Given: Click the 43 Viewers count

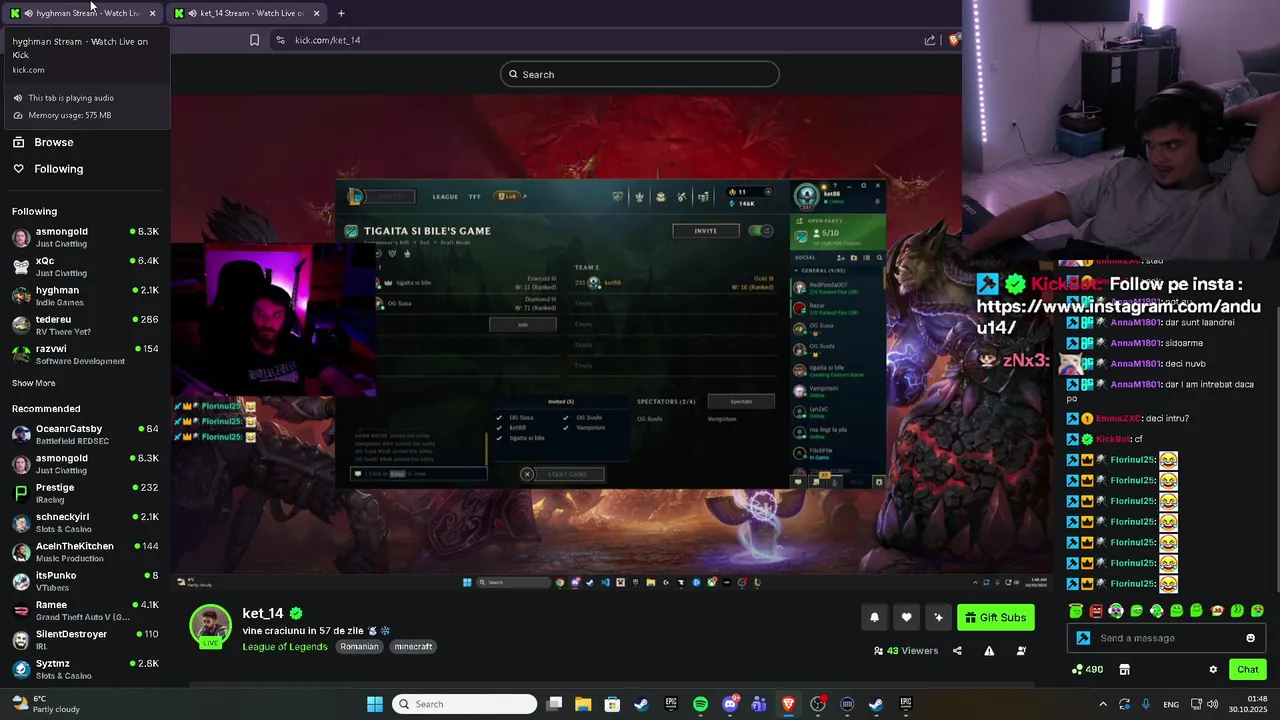Looking at the screenshot, I should (905, 651).
